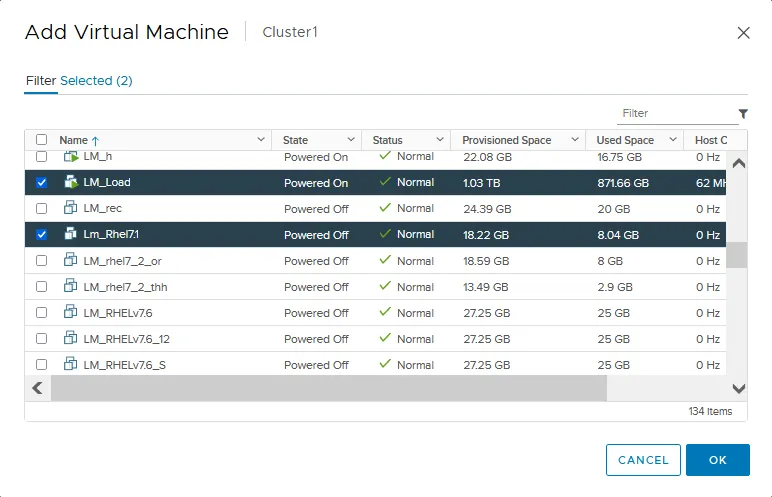Click the LM_rhel7_2_or VM icon
772x497 pixels.
click(x=70, y=260)
